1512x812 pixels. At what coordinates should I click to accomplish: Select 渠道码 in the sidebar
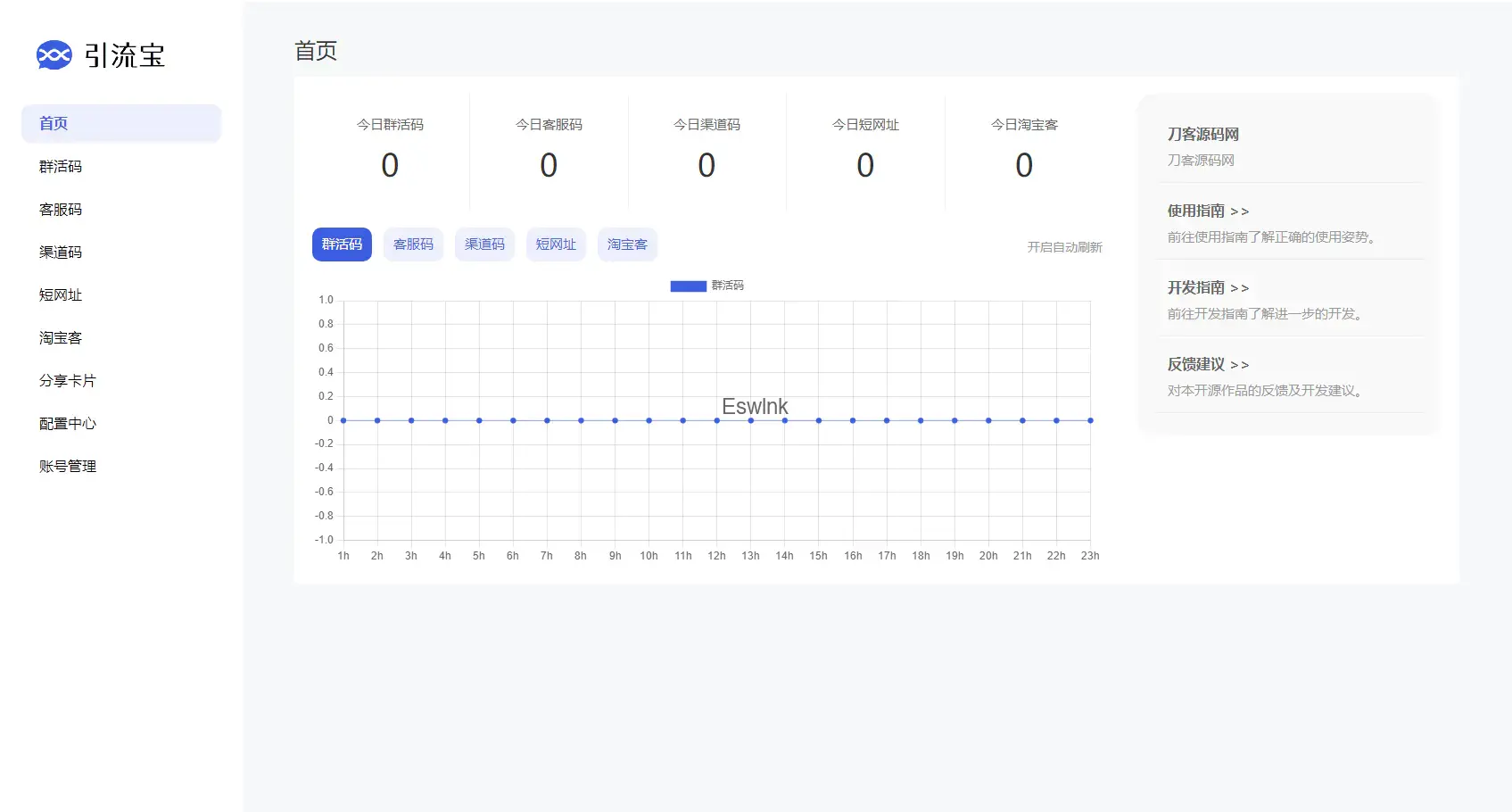[61, 253]
